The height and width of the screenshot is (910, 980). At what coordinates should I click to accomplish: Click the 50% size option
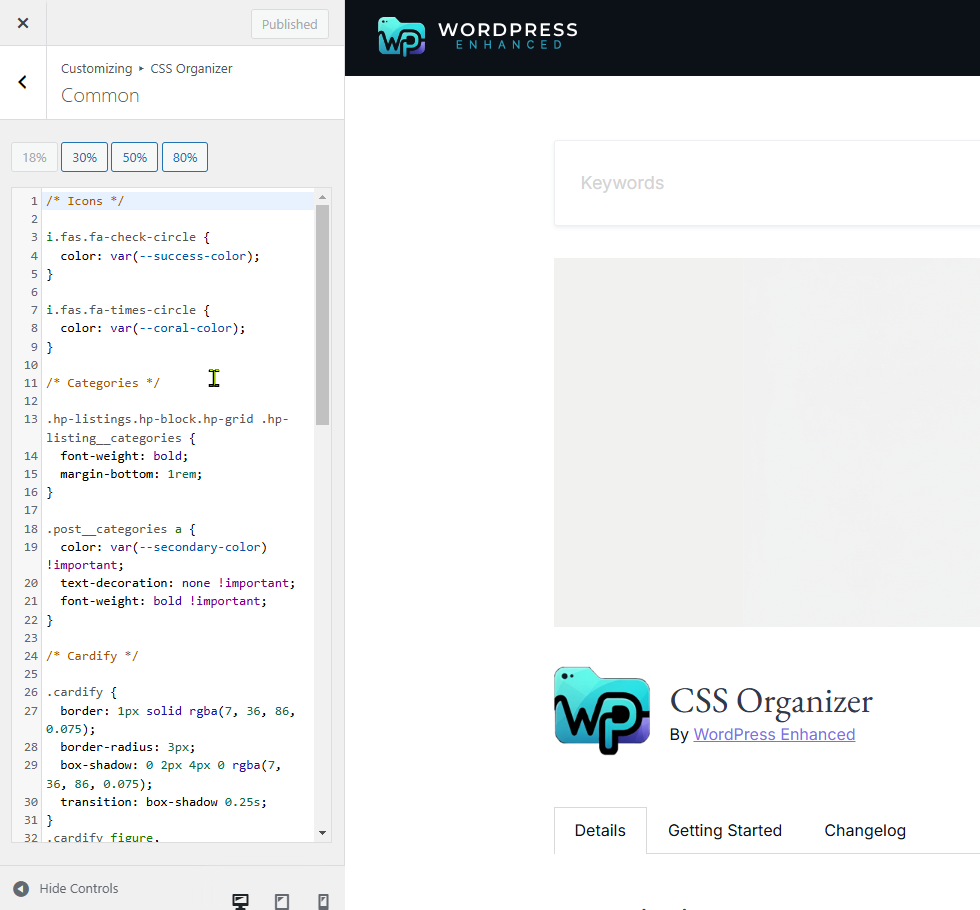[134, 157]
